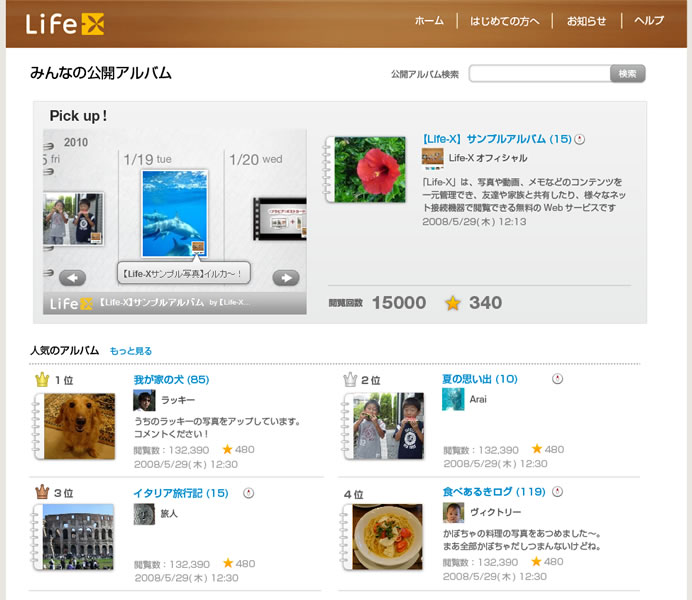Screen dimensions: 692x600
Task: Open 我が家の犬 (85) album link
Action: pos(171,380)
